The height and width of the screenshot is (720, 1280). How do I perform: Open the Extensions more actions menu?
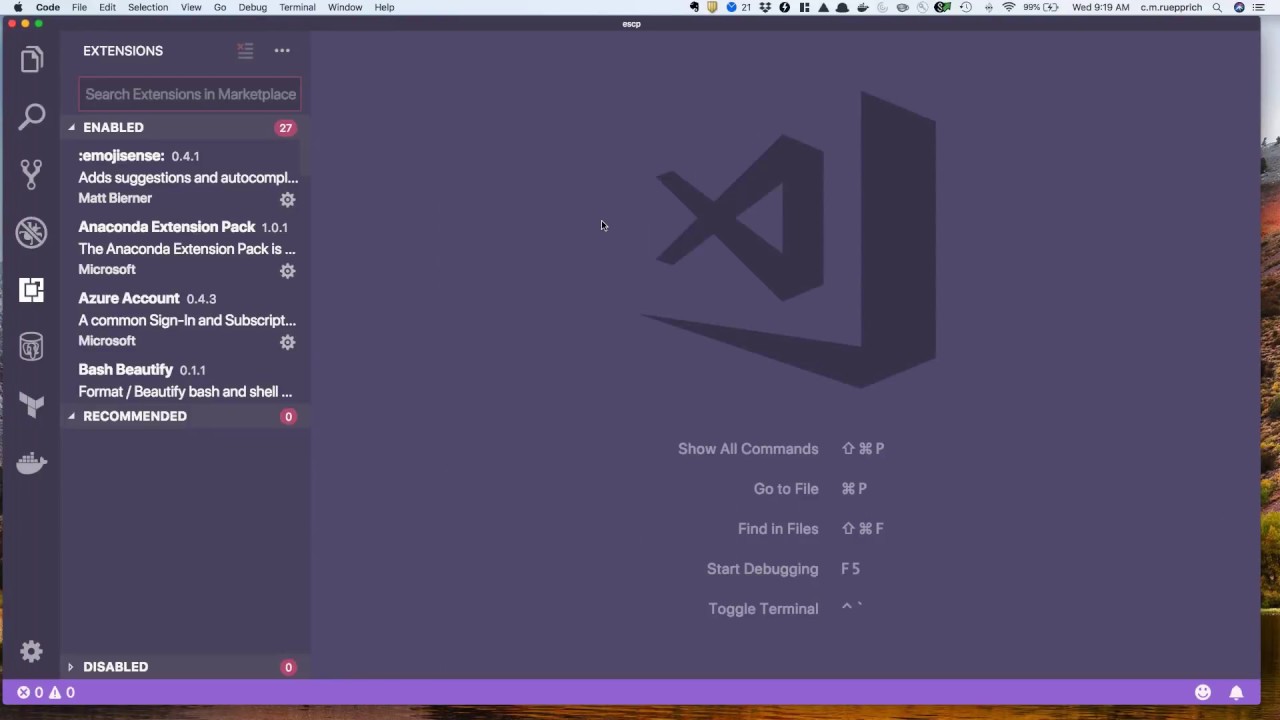click(x=282, y=50)
